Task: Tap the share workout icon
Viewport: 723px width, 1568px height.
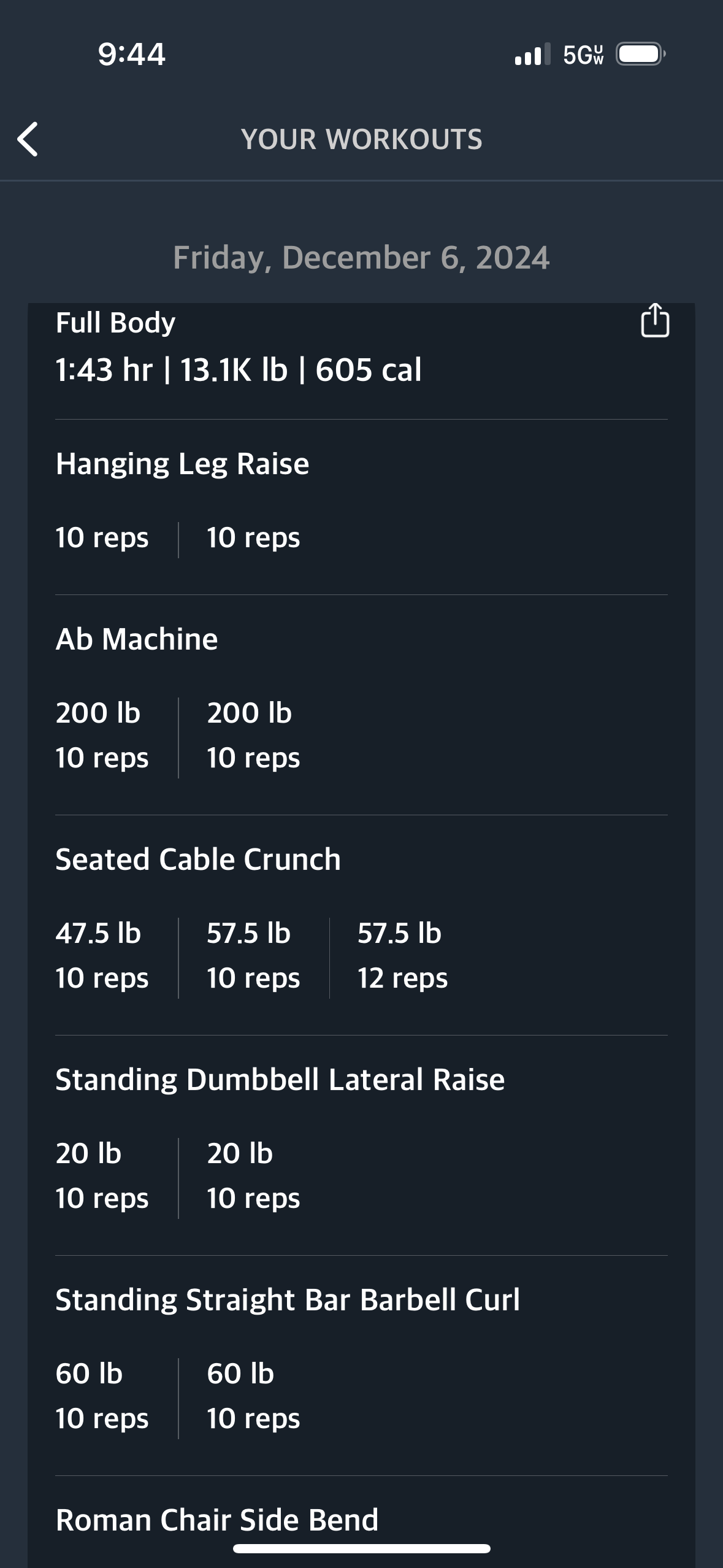Action: [x=655, y=320]
